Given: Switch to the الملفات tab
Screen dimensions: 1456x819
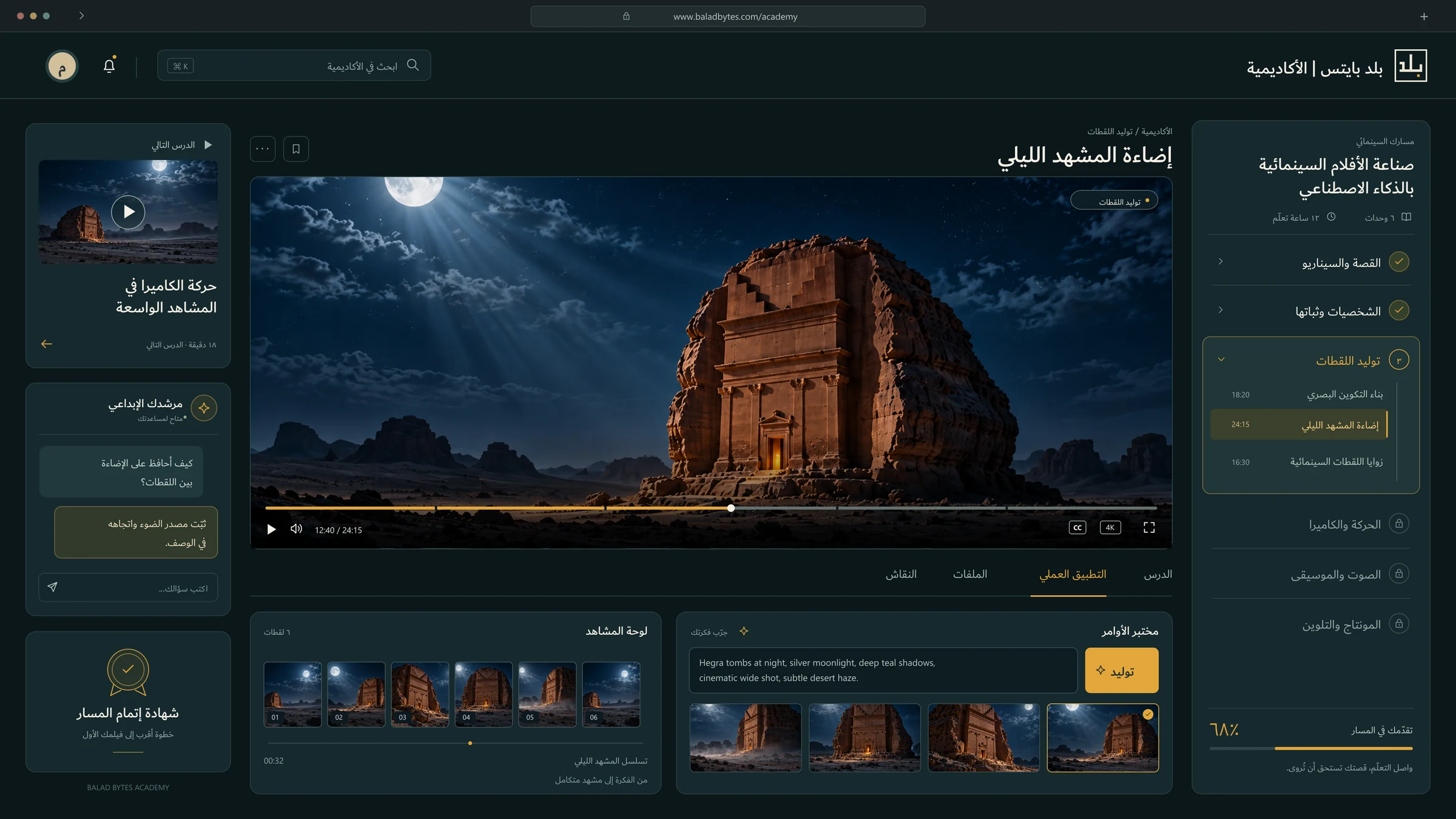Looking at the screenshot, I should tap(970, 575).
